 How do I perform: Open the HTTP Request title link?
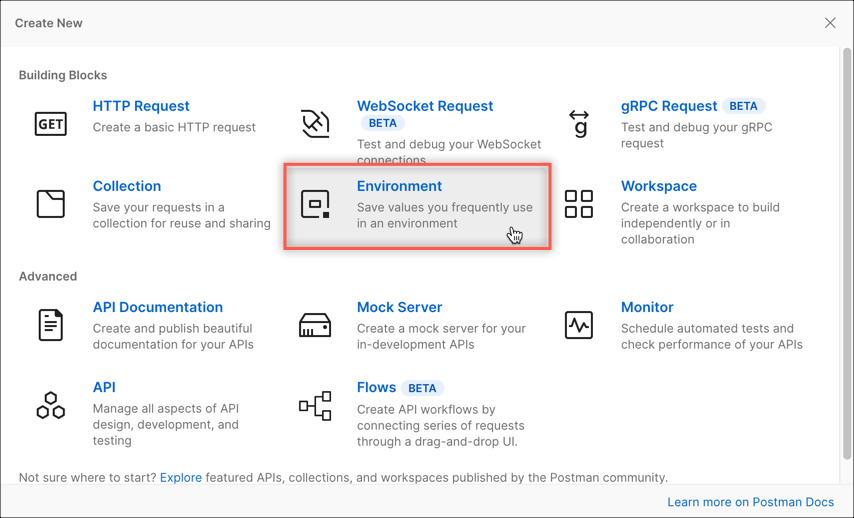point(141,106)
